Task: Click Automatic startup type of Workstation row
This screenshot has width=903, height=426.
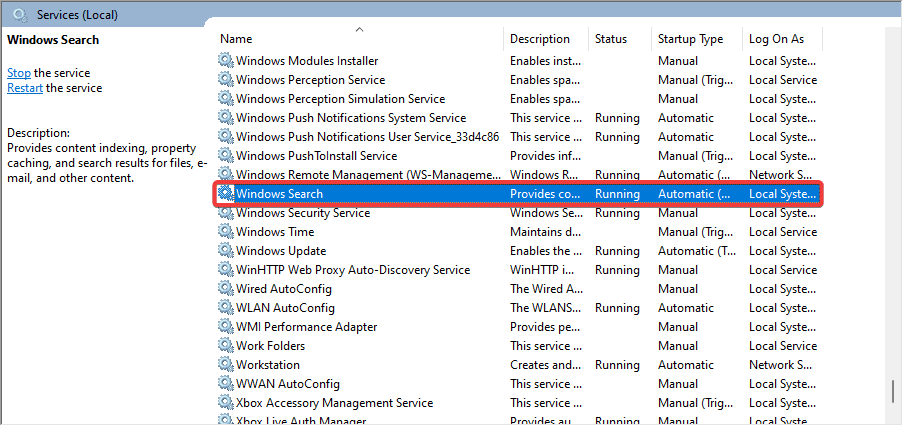Action: [686, 364]
